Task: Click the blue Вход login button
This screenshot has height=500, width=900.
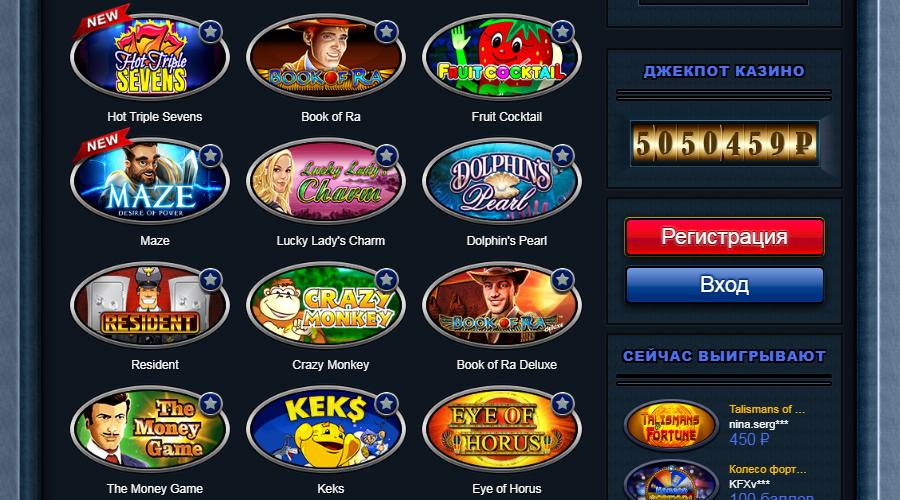Action: 724,285
